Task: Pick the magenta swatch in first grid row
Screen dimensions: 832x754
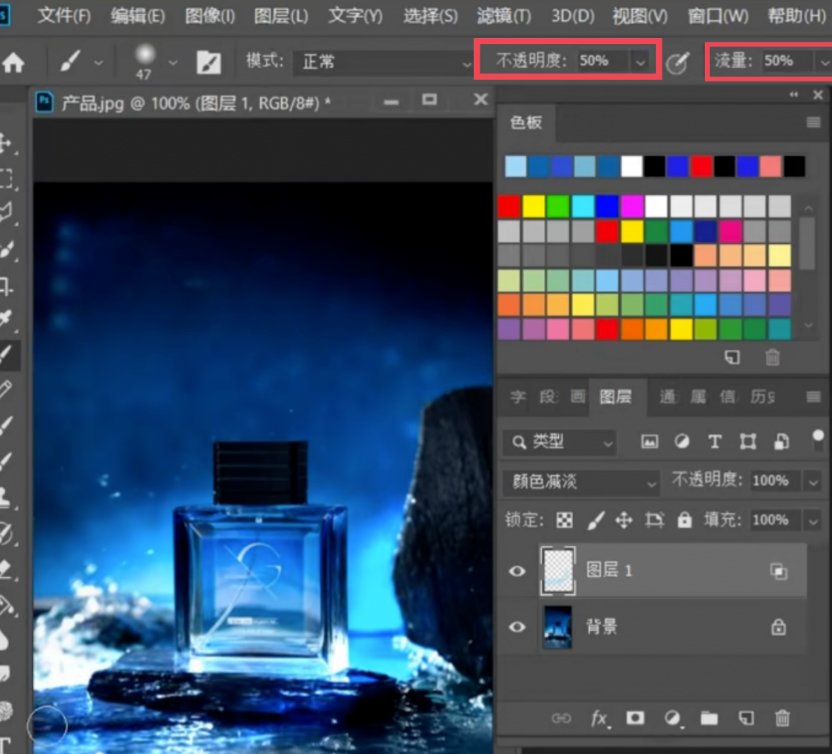Action: point(631,206)
